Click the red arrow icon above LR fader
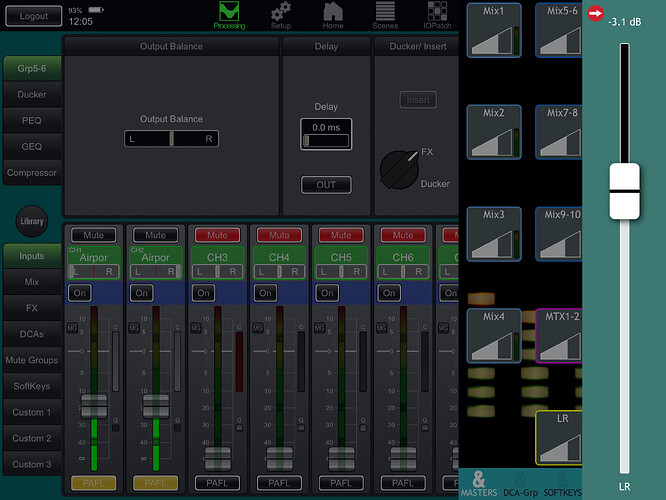The height and width of the screenshot is (500, 666). [x=595, y=14]
